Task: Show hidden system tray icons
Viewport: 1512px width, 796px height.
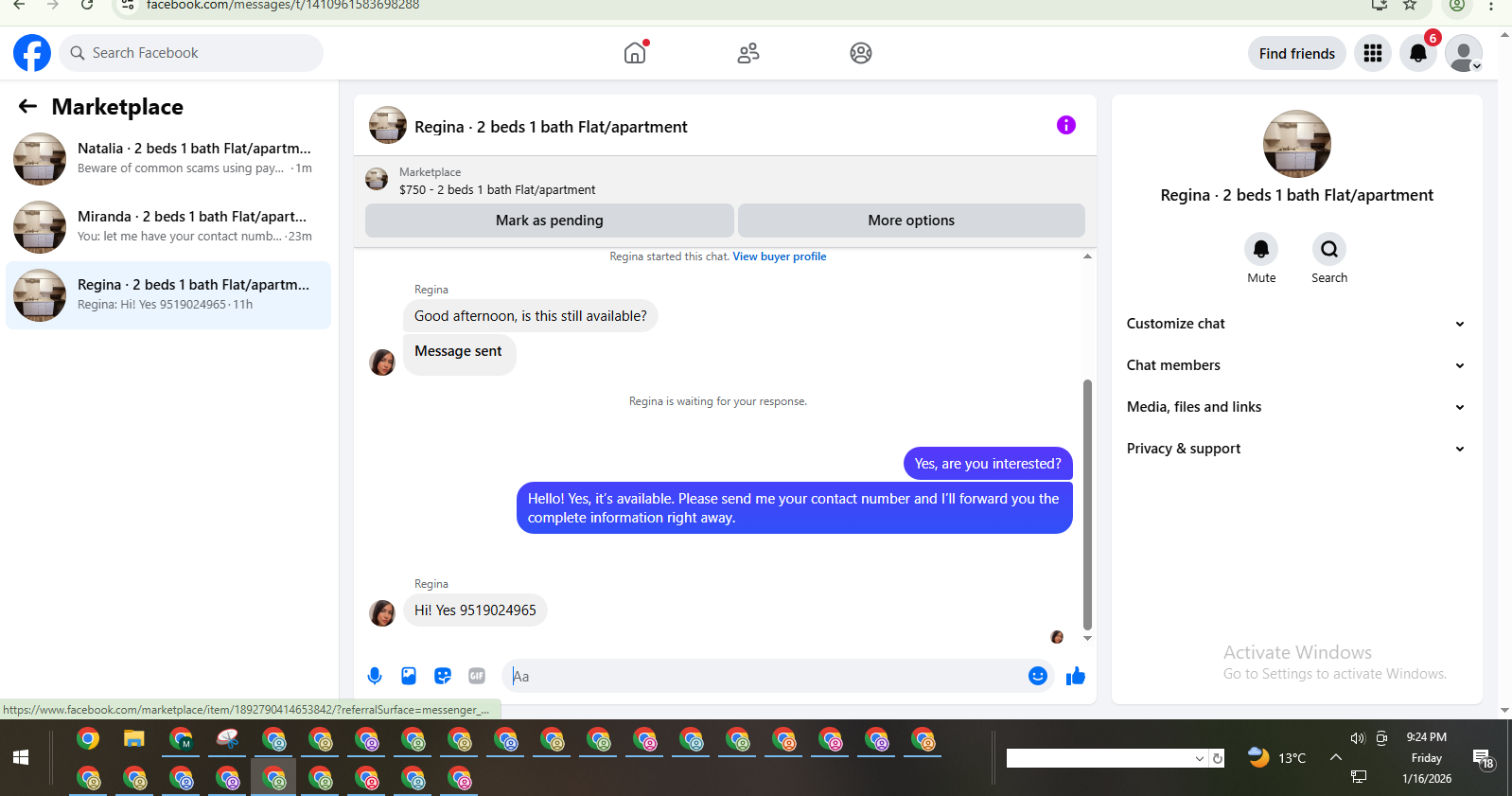Action: pos(1336,757)
